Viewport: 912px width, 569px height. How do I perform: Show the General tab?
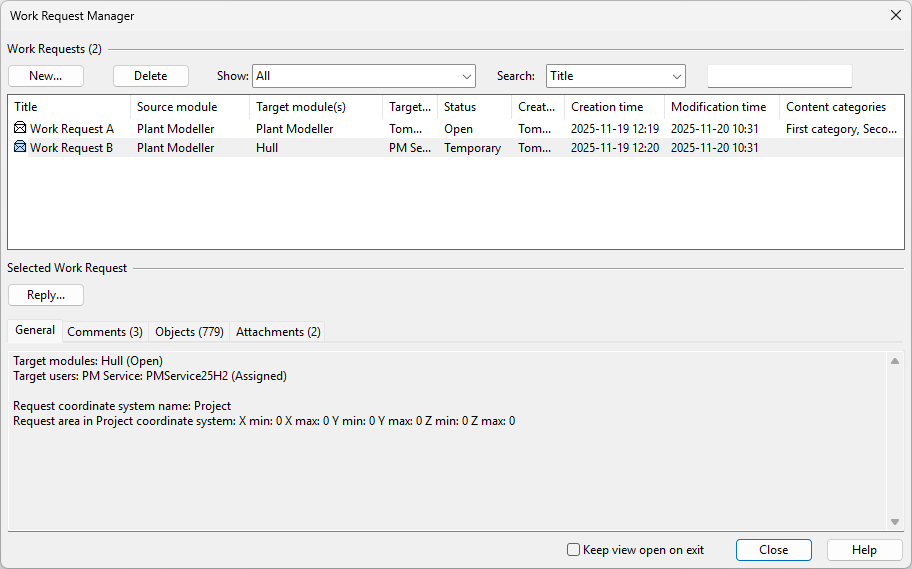pyautogui.click(x=35, y=331)
